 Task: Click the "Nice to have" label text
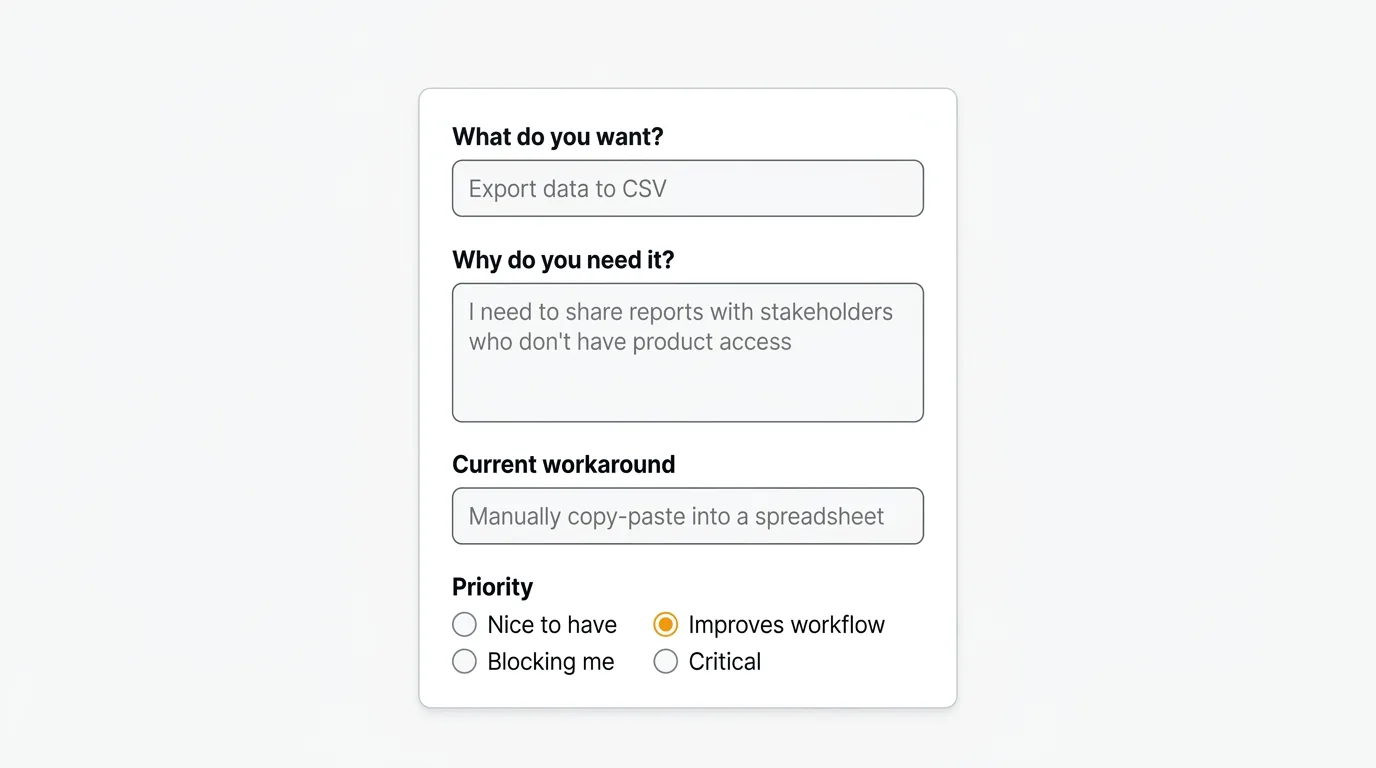coord(552,625)
